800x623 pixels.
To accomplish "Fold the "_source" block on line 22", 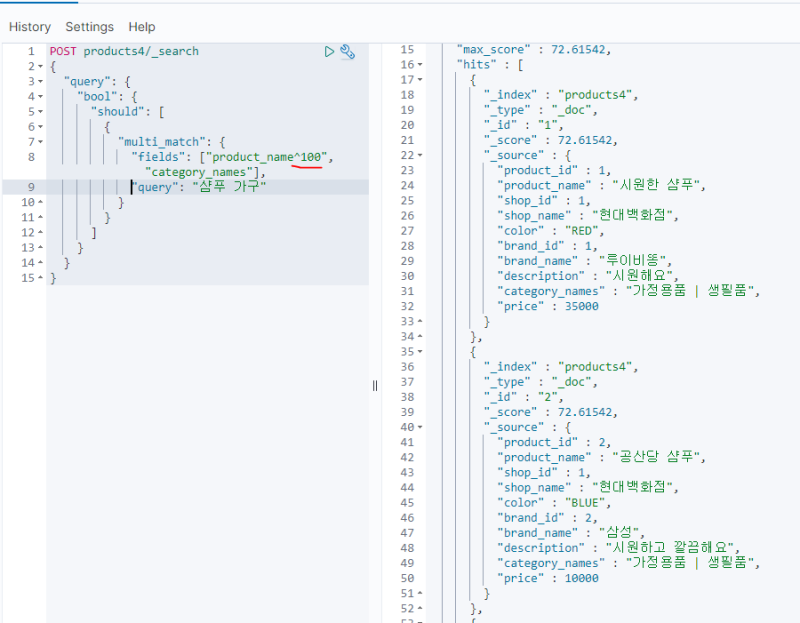I will point(419,155).
